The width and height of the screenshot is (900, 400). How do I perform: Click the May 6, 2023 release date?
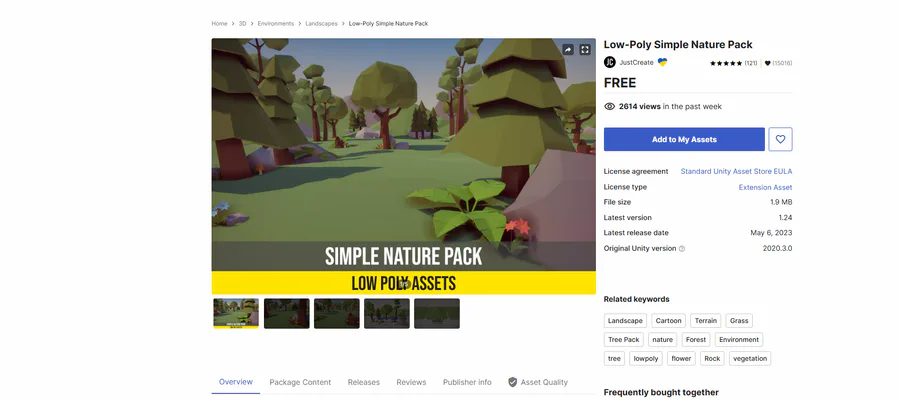click(x=771, y=233)
